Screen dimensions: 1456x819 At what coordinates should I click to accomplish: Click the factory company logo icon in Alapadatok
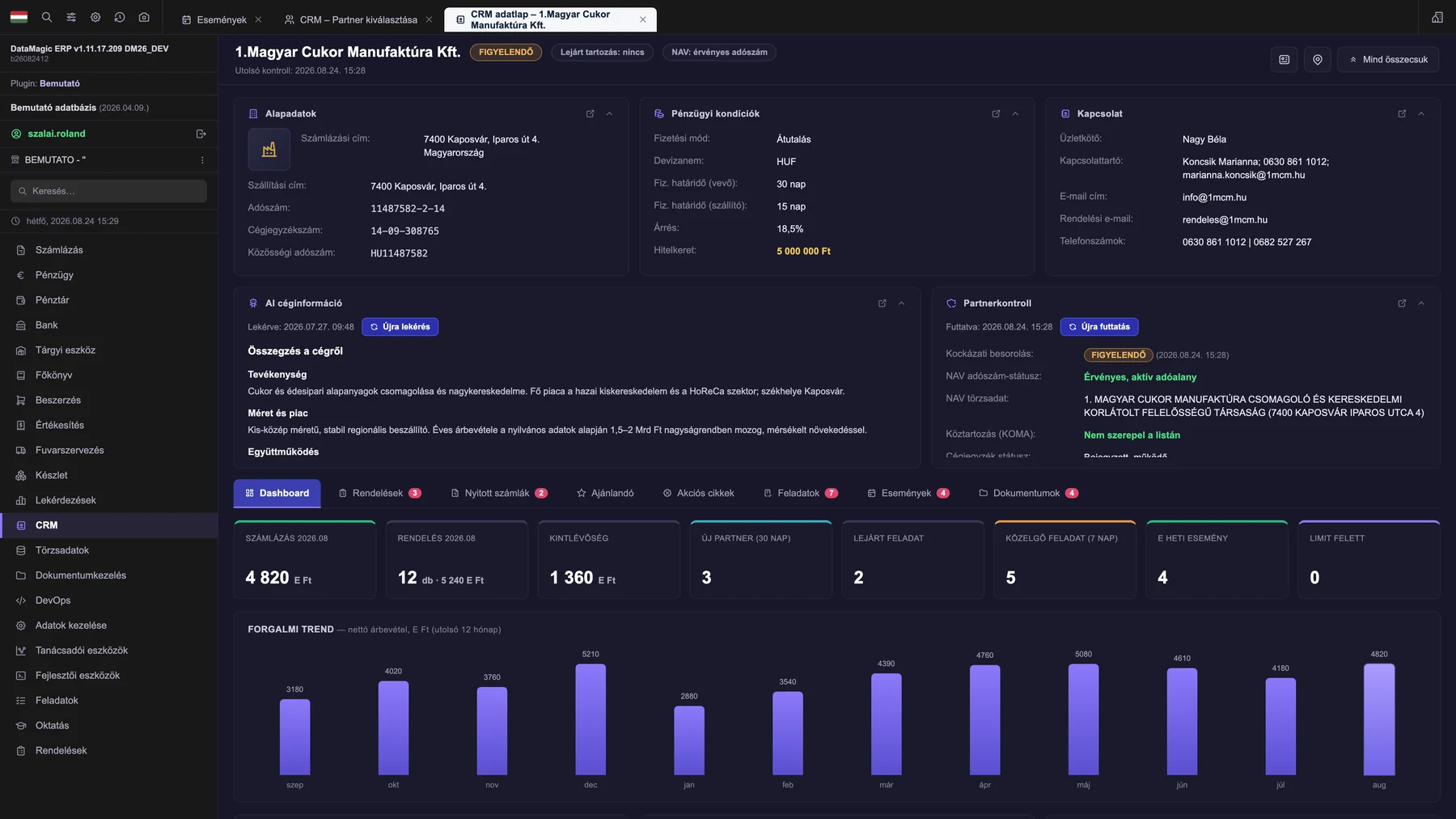coord(269,150)
